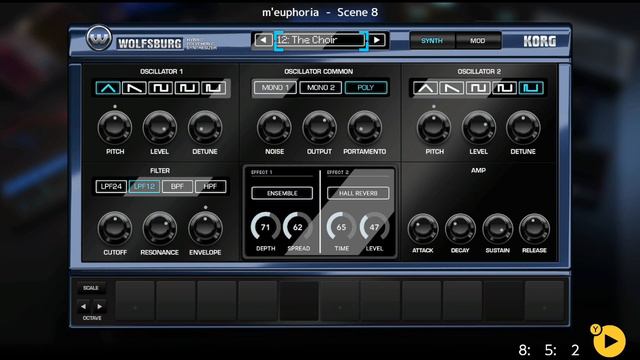Adjust Oscillator 1 Level knob

coord(160,128)
